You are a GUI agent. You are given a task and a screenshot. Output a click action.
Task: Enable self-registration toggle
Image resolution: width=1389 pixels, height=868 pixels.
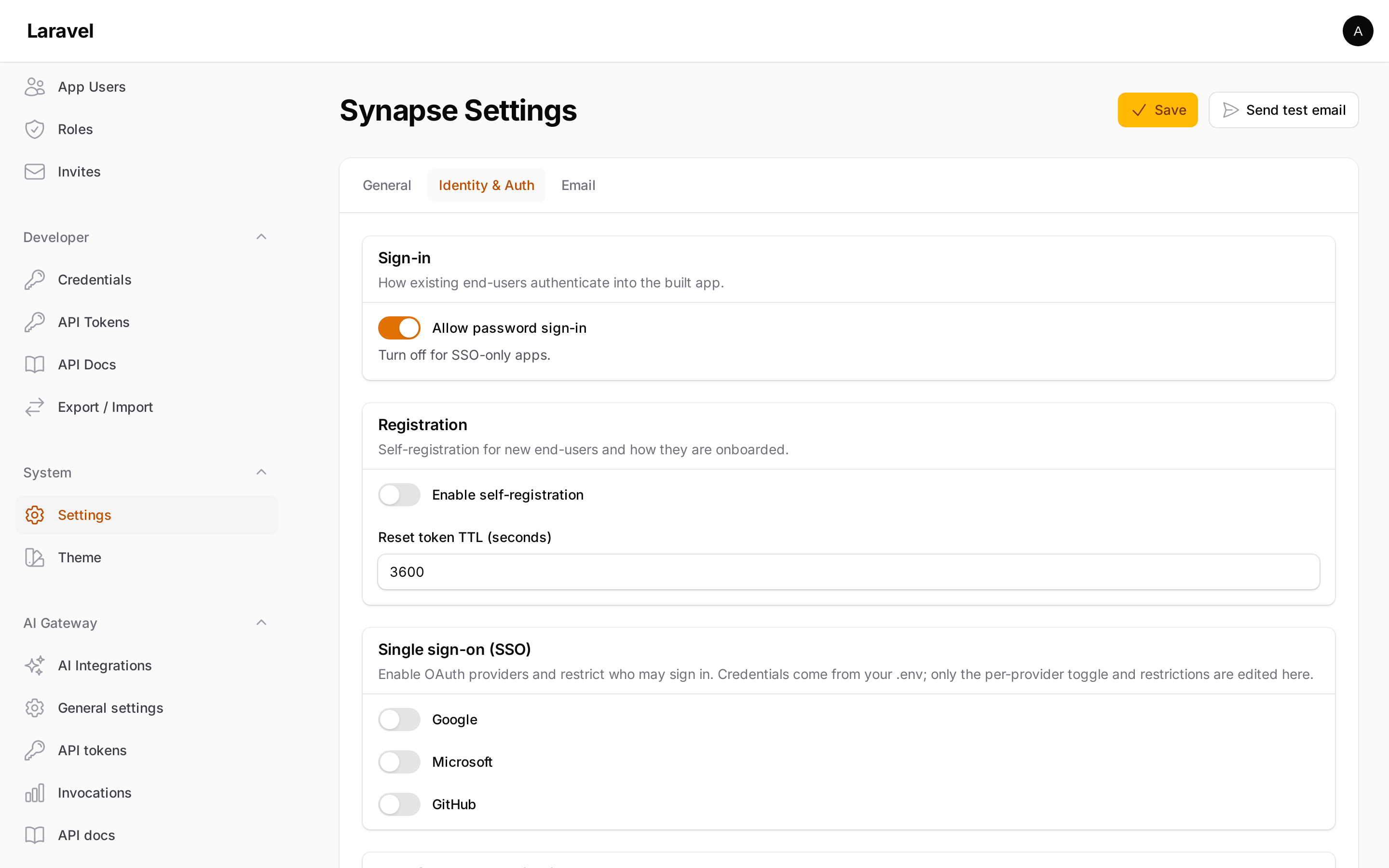[x=399, y=495]
